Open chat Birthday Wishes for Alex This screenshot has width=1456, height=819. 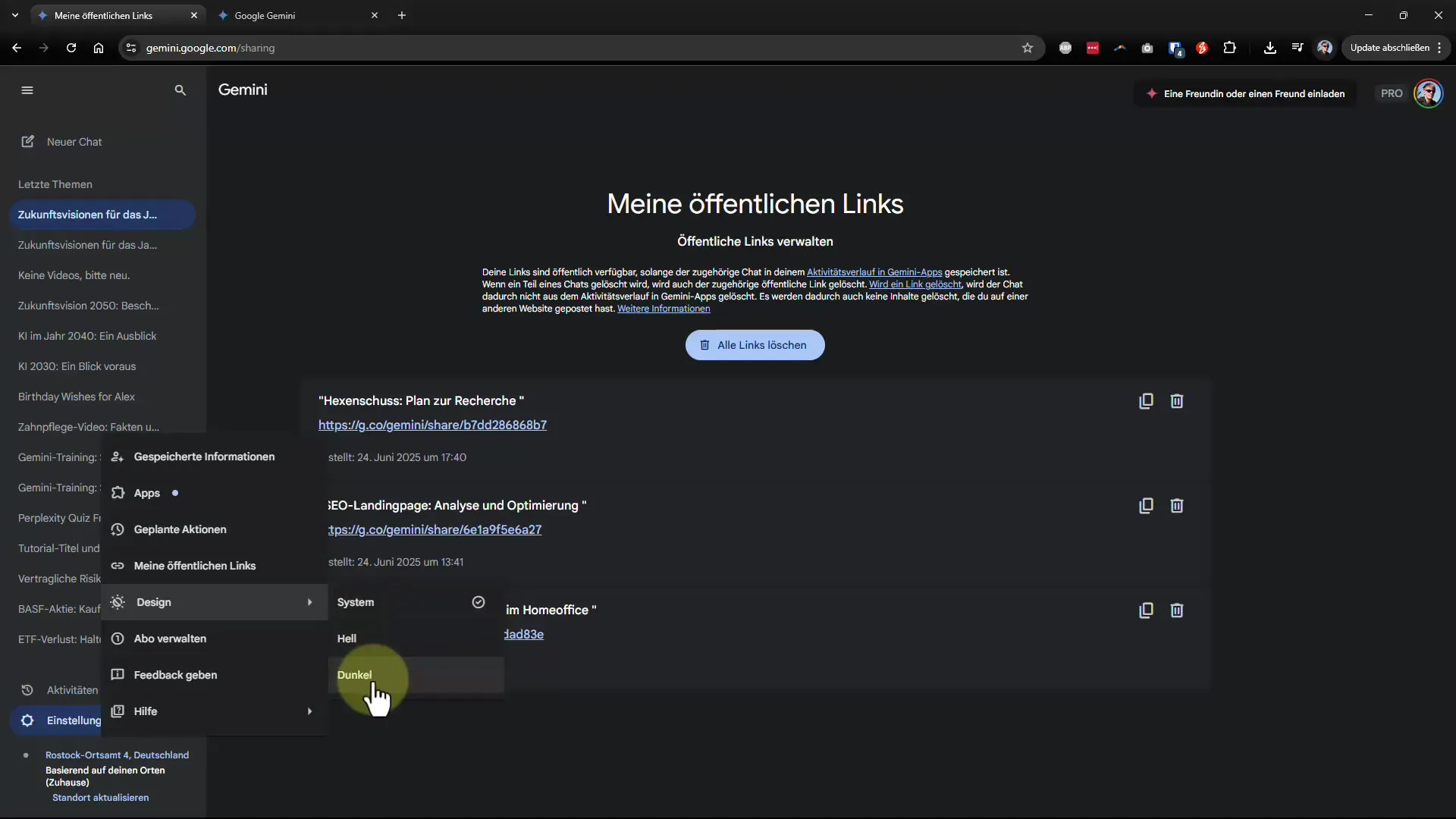(102, 397)
